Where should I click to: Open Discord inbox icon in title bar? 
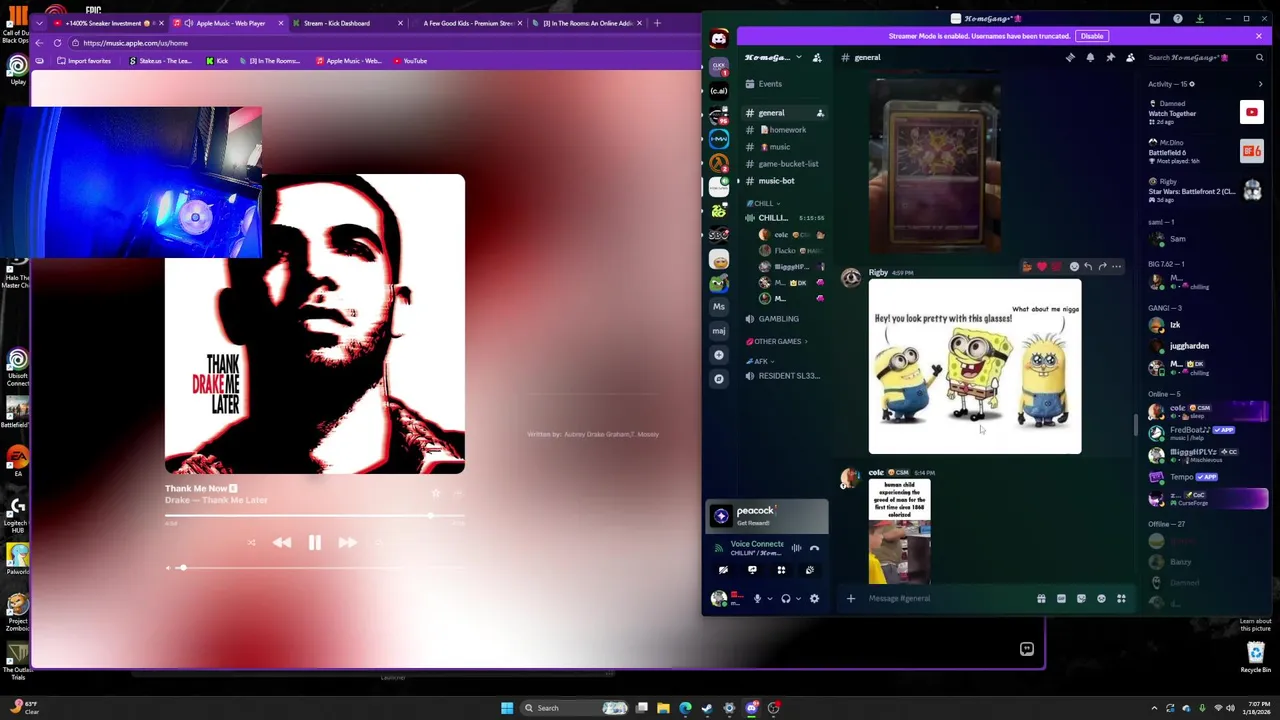(x=1155, y=18)
